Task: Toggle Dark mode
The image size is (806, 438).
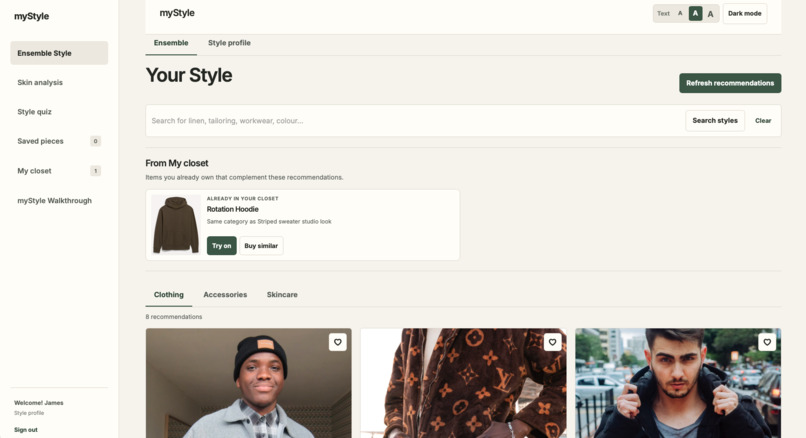Action: [745, 13]
